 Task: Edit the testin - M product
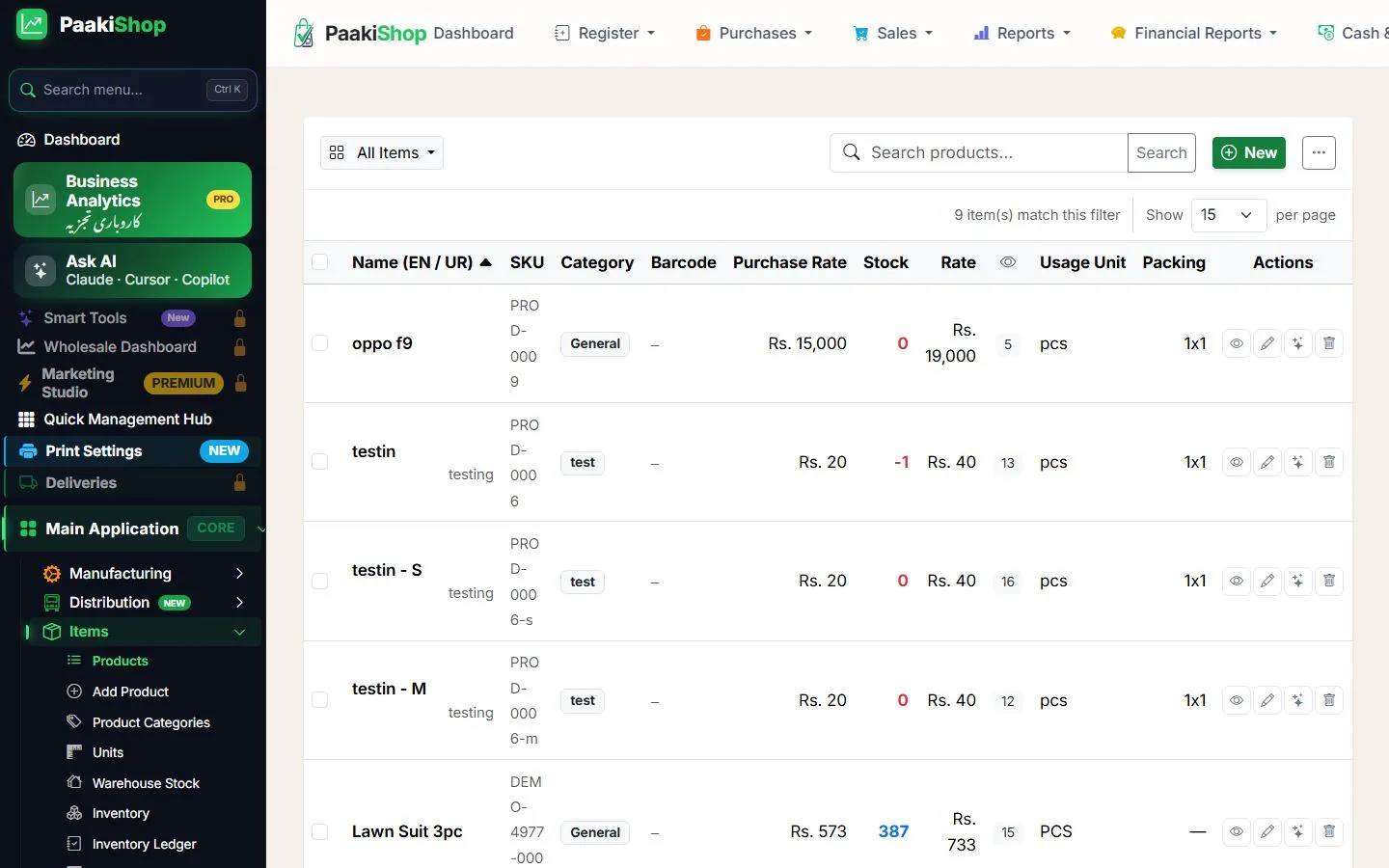click(1267, 700)
